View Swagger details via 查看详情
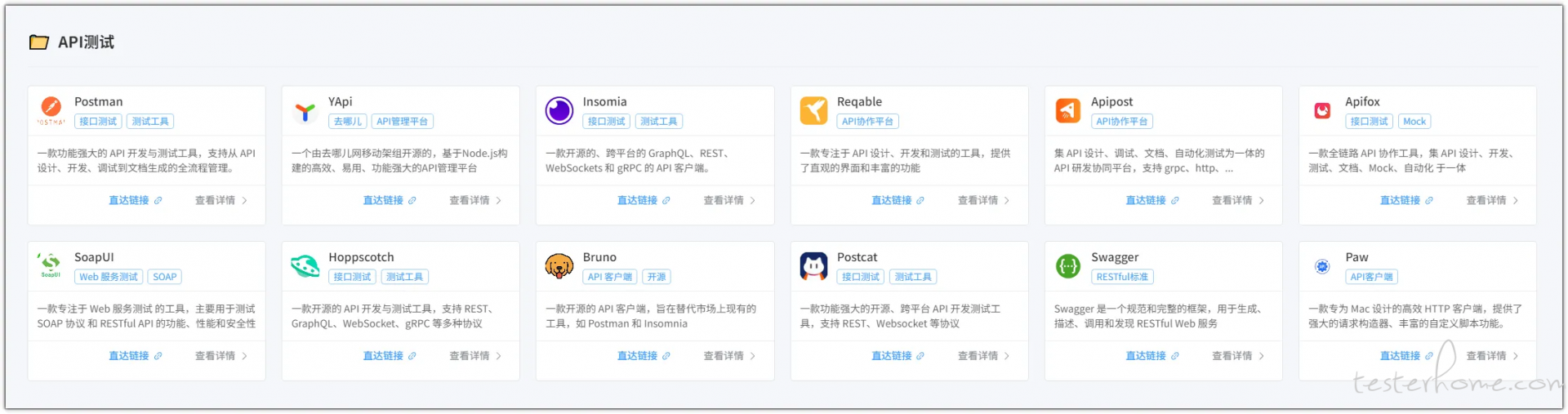This screenshot has height=414, width=1568. click(1238, 356)
